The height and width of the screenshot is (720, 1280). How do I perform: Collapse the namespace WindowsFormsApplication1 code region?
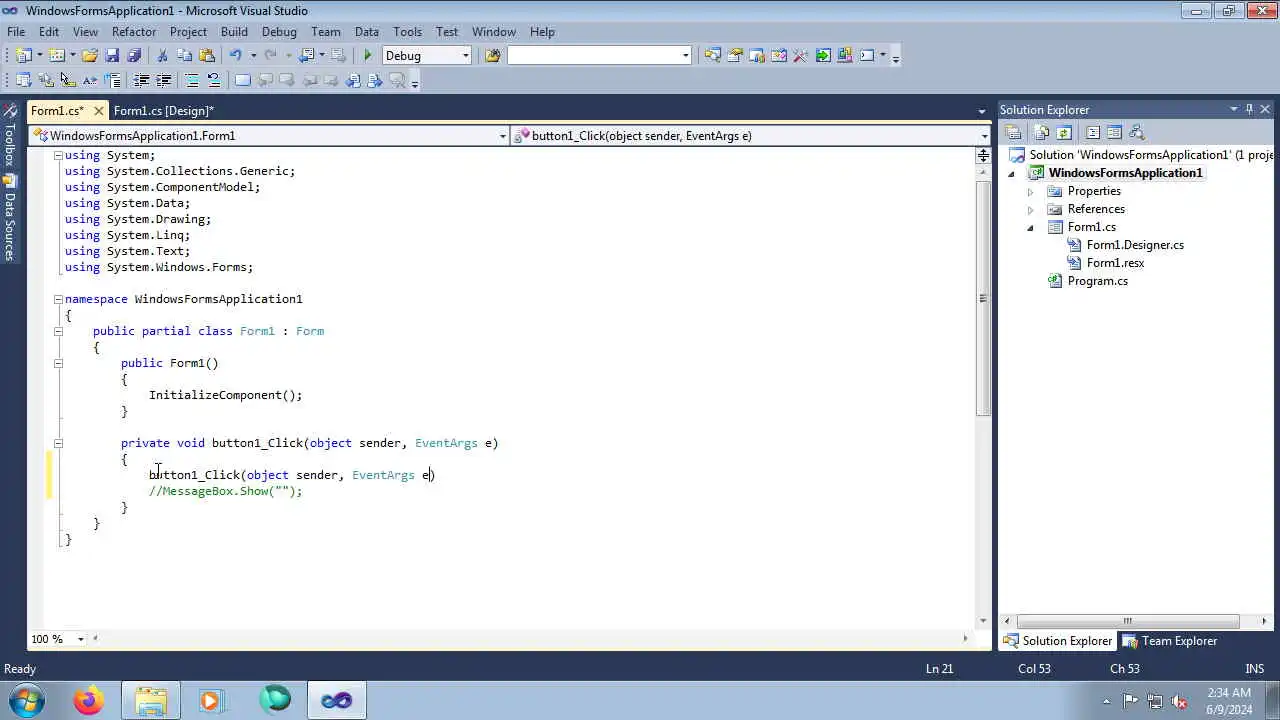pyautogui.click(x=58, y=299)
